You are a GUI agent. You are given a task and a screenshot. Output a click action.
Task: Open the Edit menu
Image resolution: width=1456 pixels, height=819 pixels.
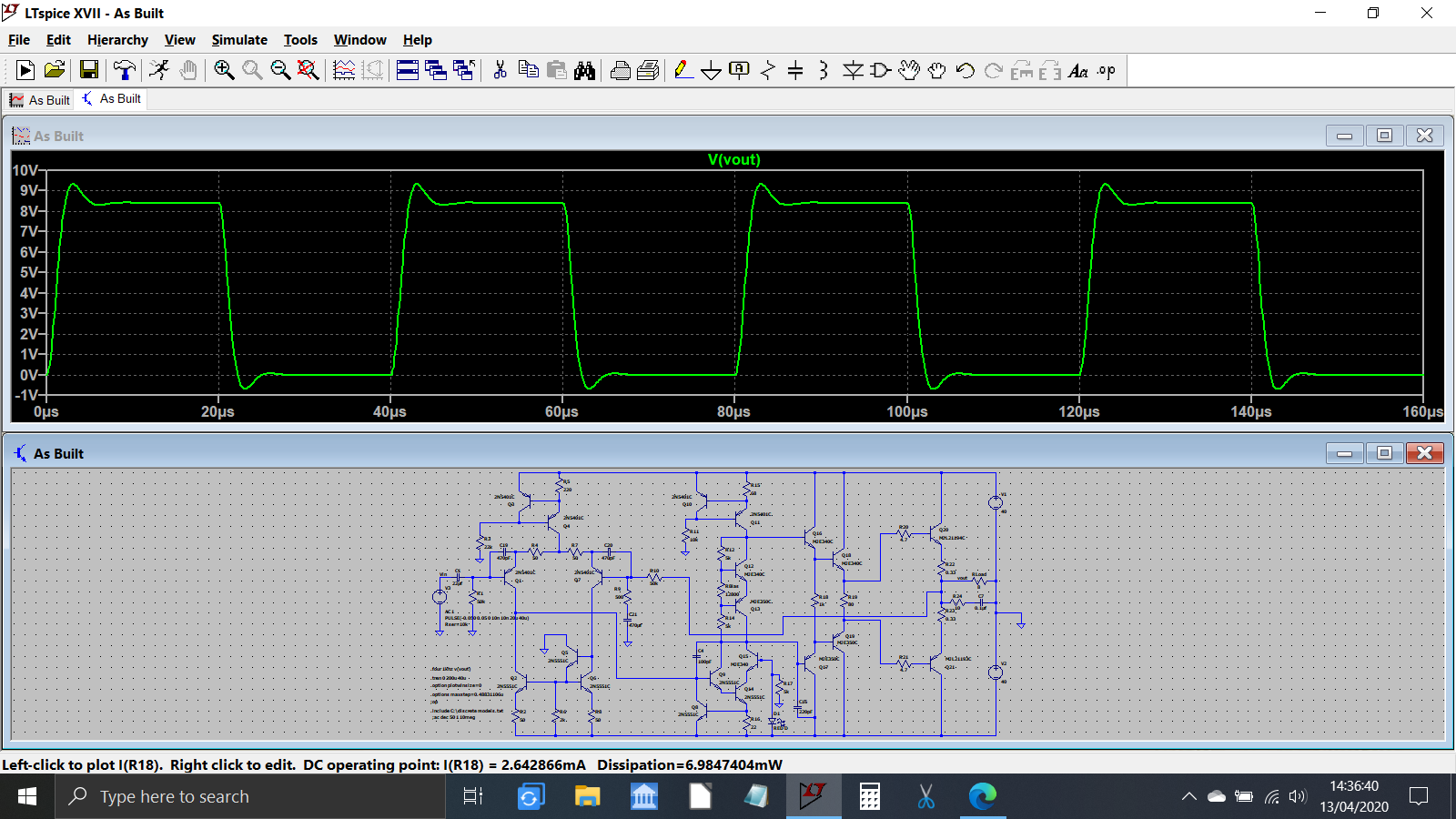58,40
